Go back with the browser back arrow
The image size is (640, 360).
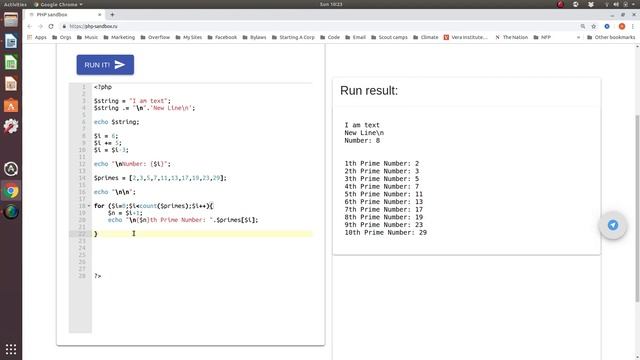[29, 26]
